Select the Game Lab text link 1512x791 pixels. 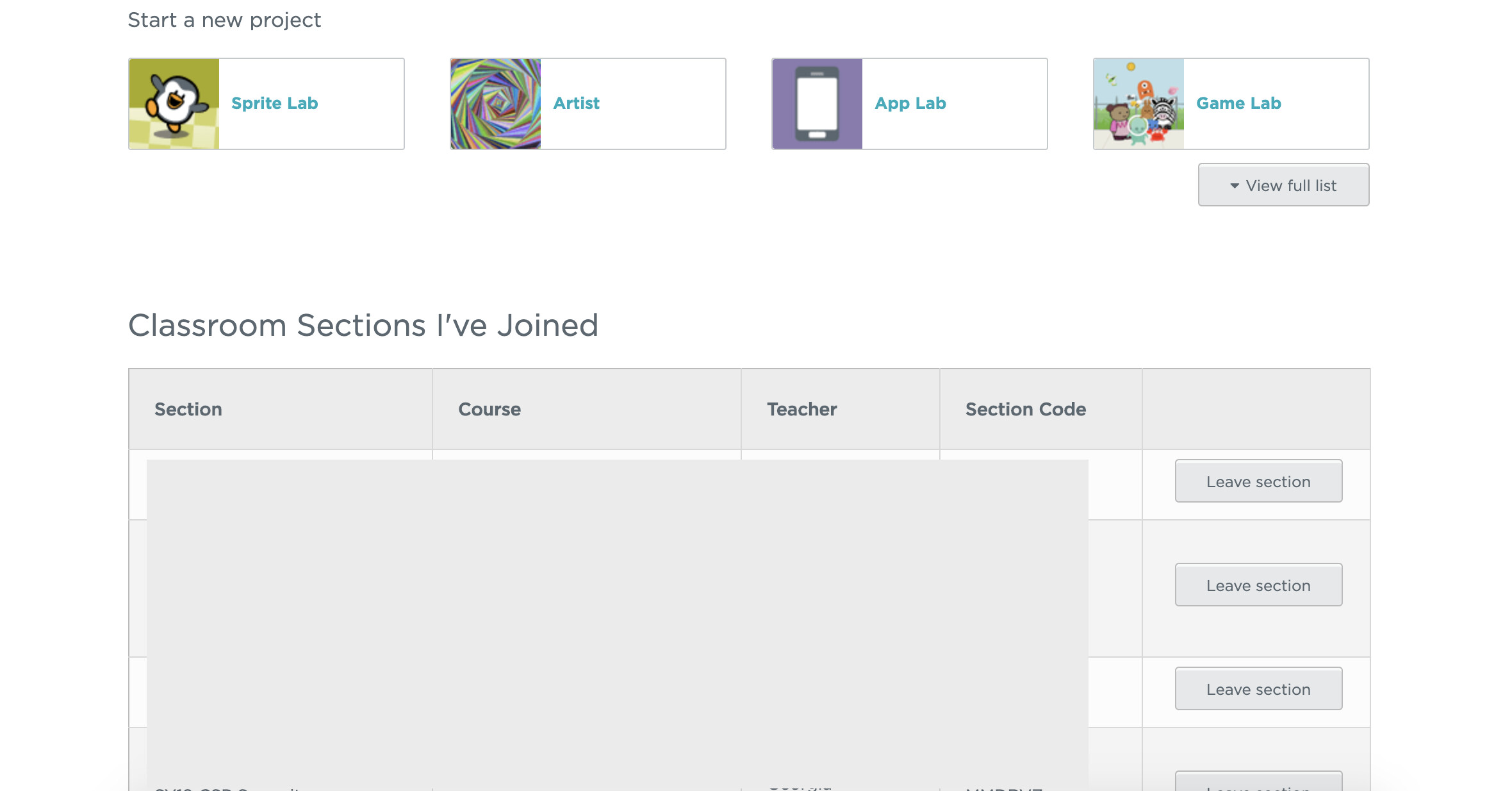pos(1238,103)
